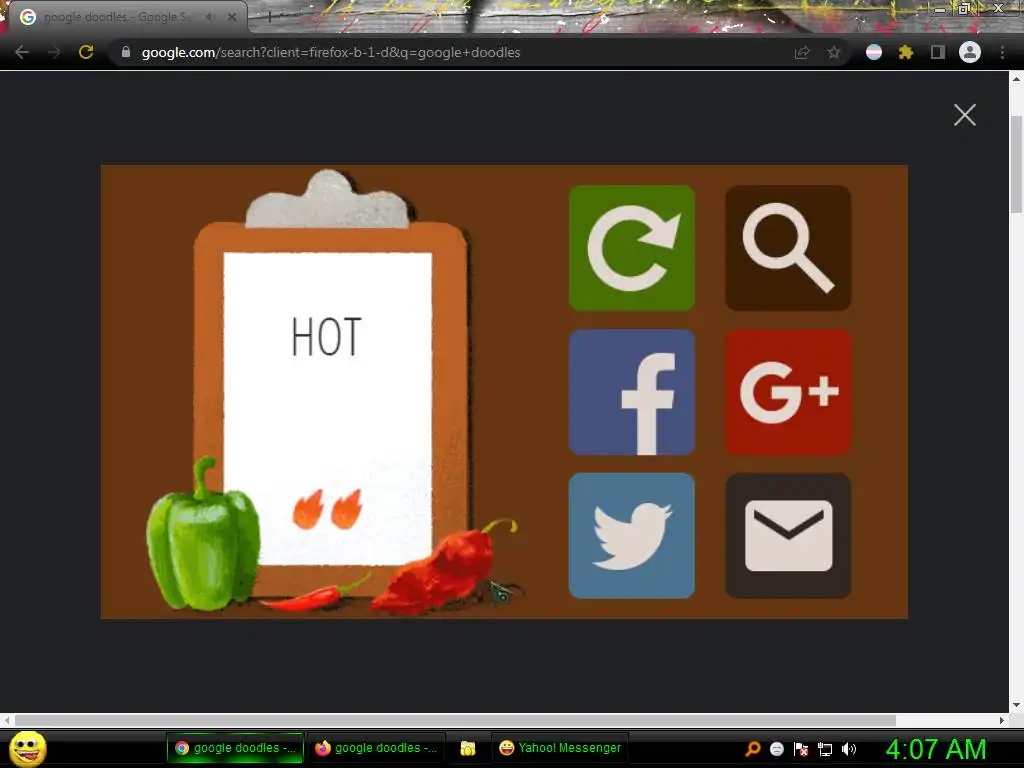Image resolution: width=1024 pixels, height=768 pixels.
Task: Share doodle via email envelope tile
Action: tap(788, 536)
